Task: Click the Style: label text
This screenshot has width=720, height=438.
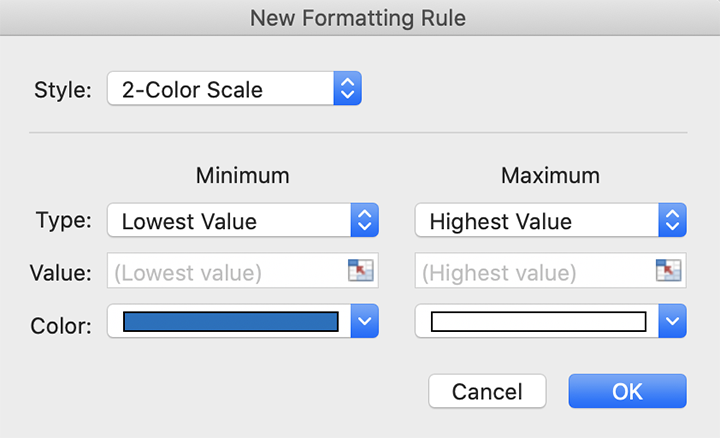Action: tap(63, 90)
